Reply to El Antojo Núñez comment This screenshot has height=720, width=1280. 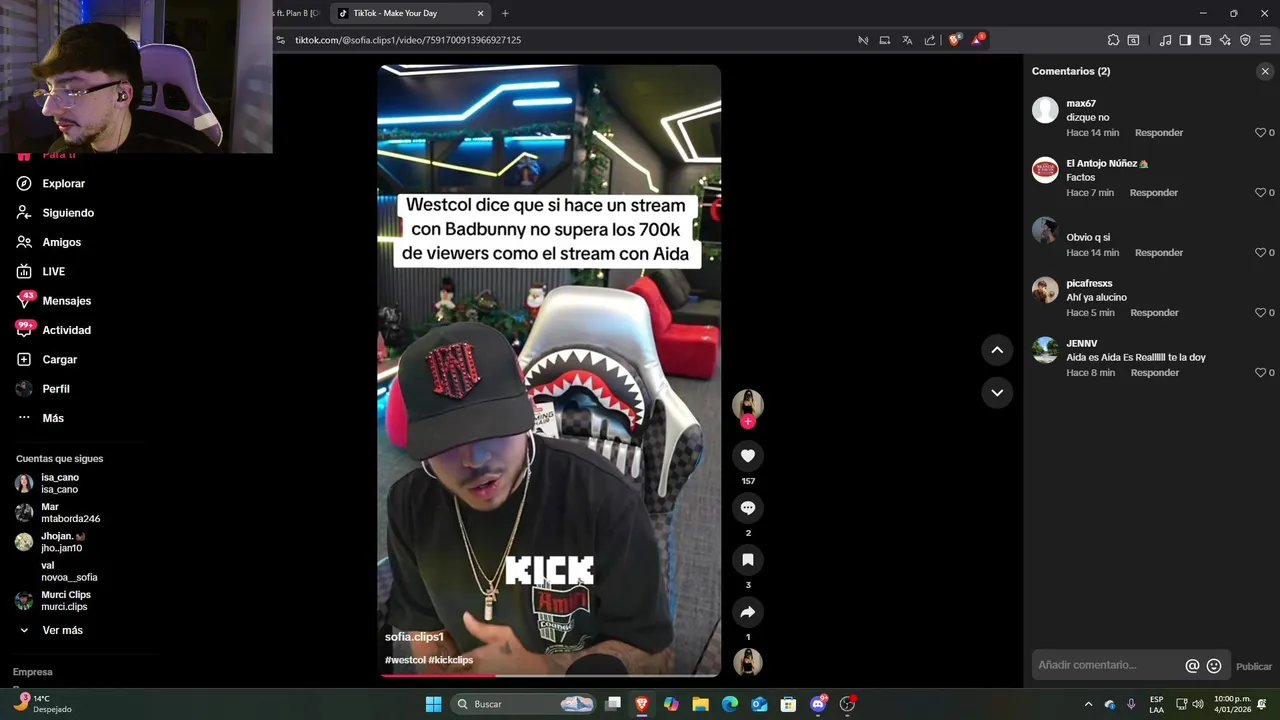pyautogui.click(x=1154, y=193)
